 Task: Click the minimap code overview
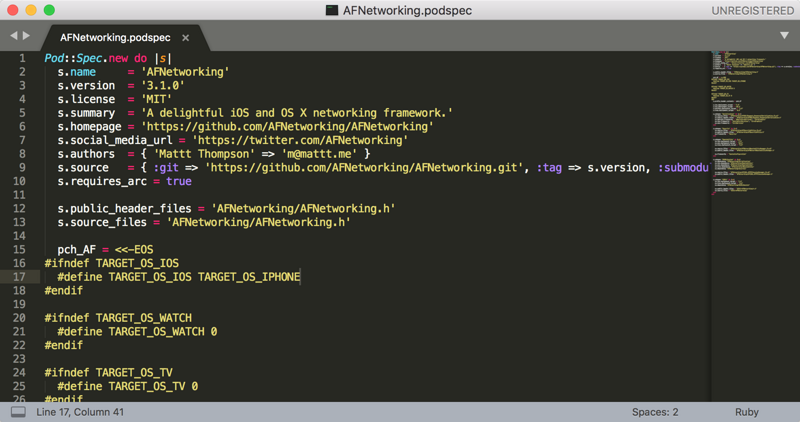(x=755, y=122)
